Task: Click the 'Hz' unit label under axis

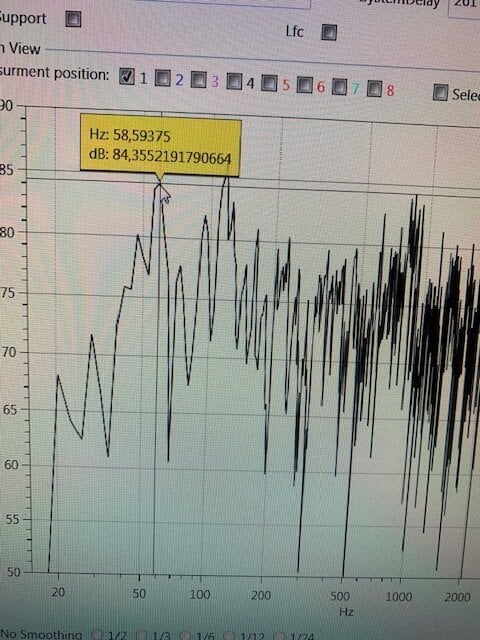Action: (346, 612)
